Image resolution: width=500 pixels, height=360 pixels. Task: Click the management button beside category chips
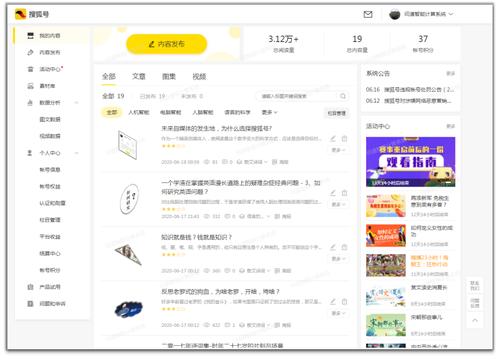(x=337, y=113)
